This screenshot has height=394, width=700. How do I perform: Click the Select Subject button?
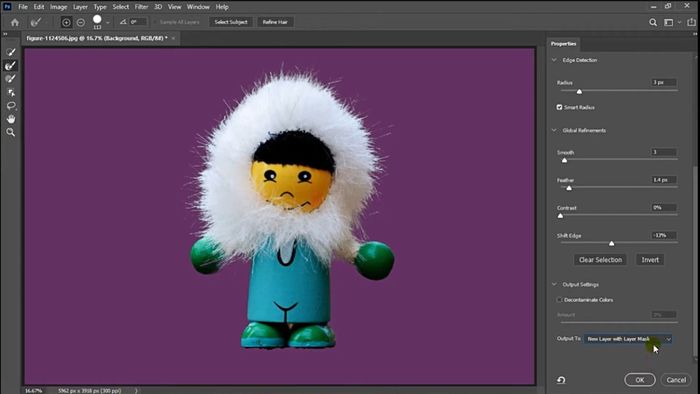pyautogui.click(x=231, y=22)
